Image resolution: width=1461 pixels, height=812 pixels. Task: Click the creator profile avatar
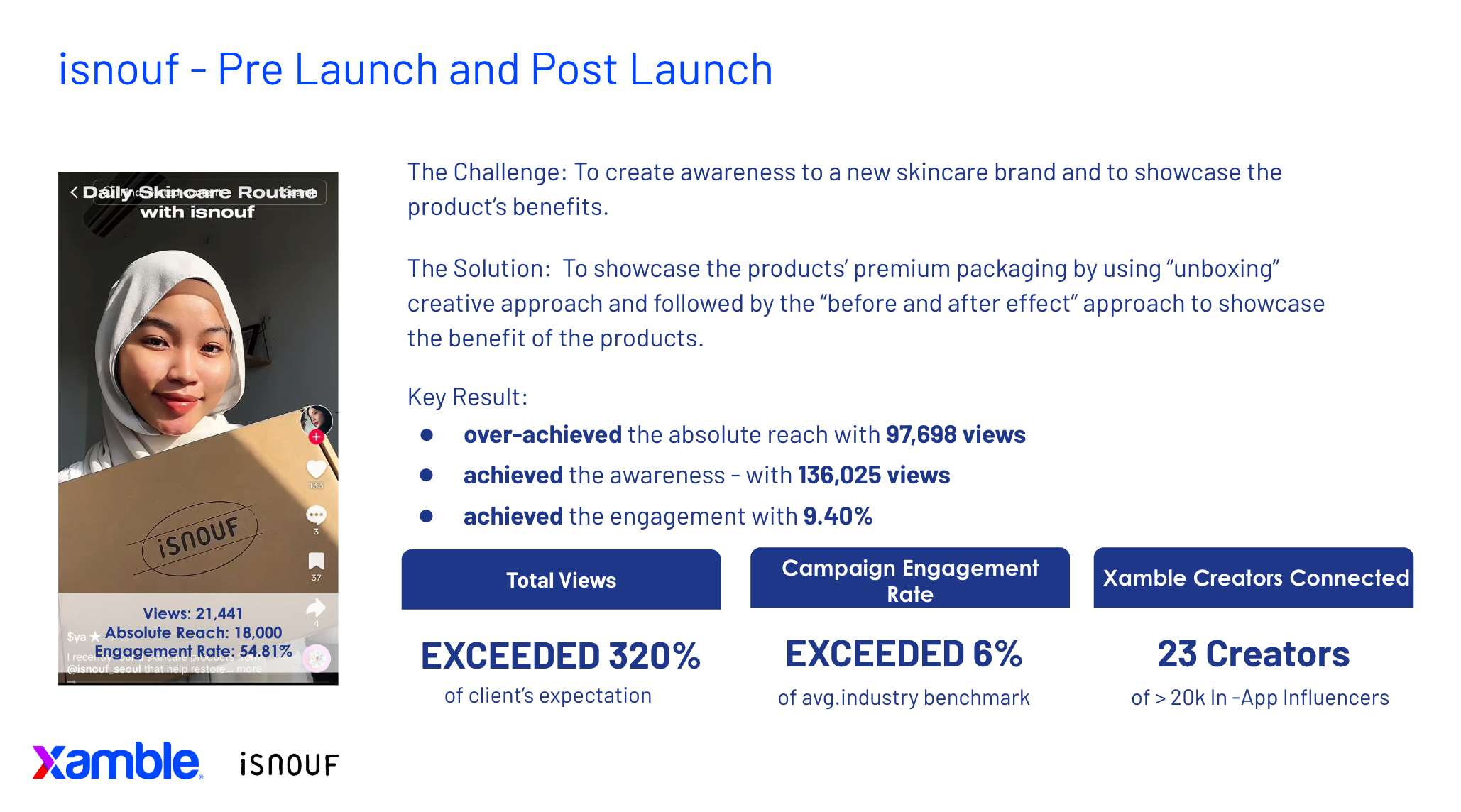tap(316, 419)
